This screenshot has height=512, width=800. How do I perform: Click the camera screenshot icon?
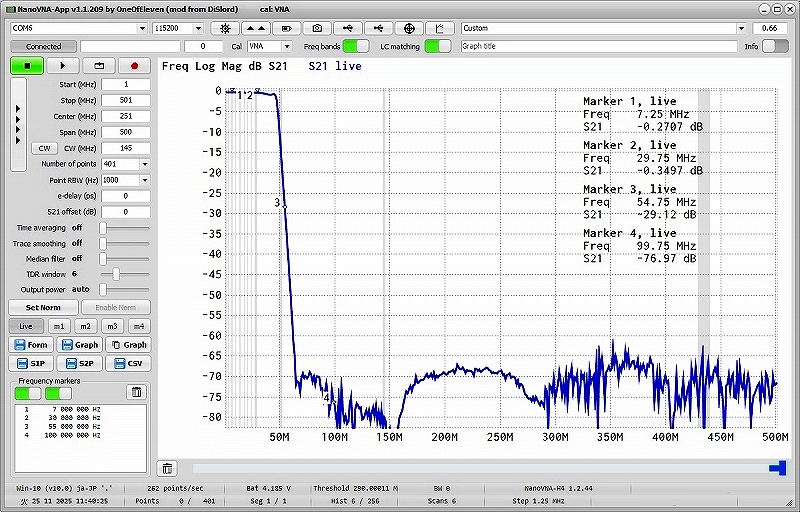[x=318, y=29]
